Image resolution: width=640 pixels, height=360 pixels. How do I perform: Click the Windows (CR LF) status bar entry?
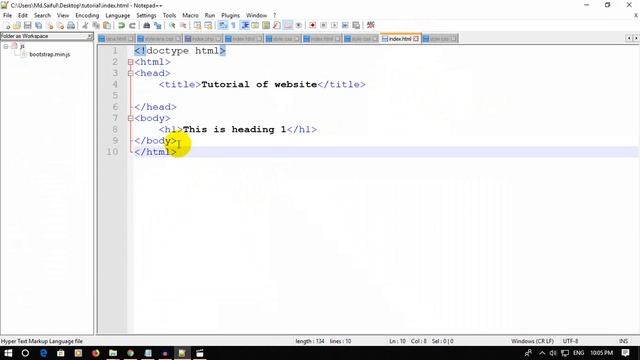[x=532, y=341]
